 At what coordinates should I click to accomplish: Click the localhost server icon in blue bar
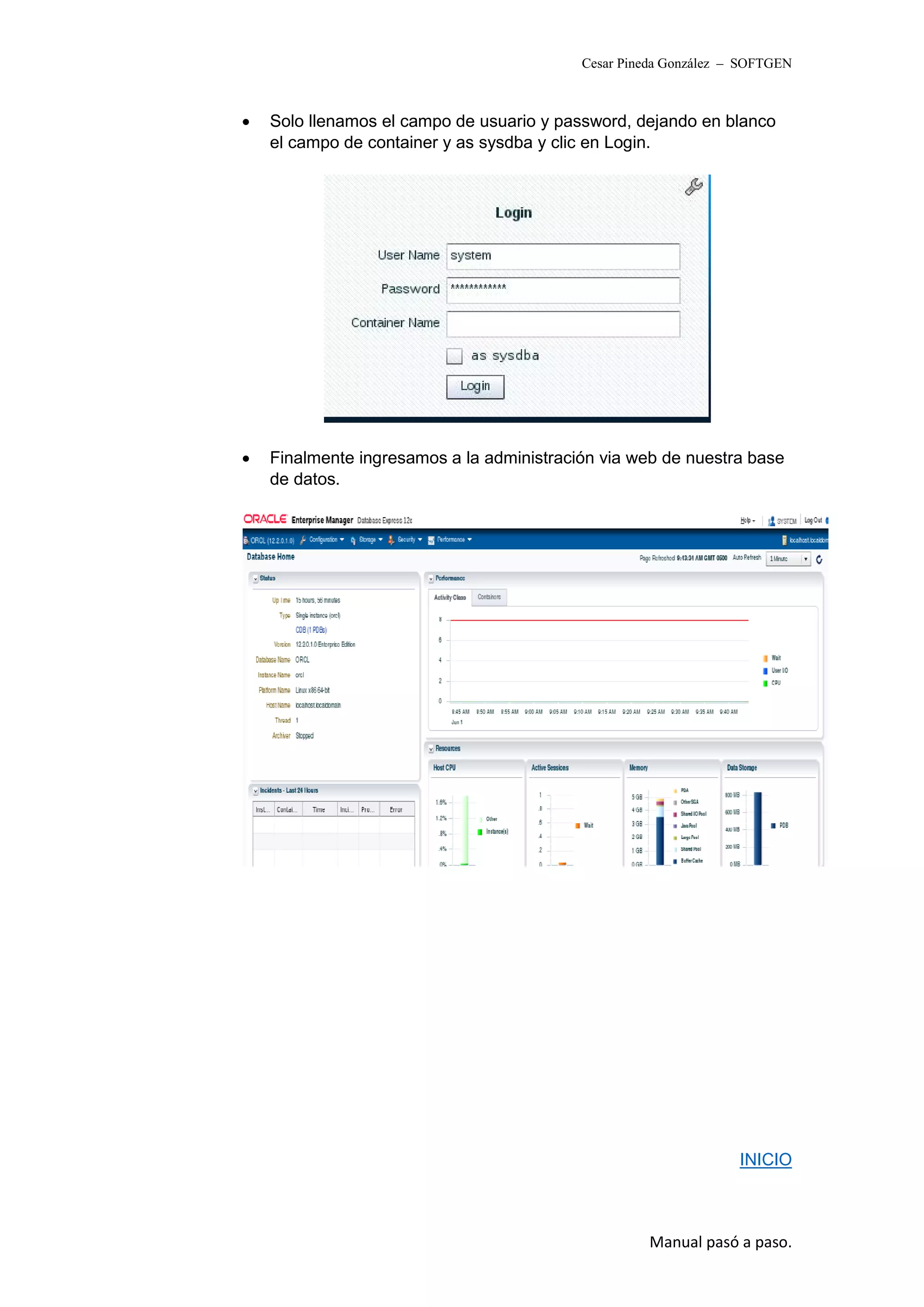(785, 540)
